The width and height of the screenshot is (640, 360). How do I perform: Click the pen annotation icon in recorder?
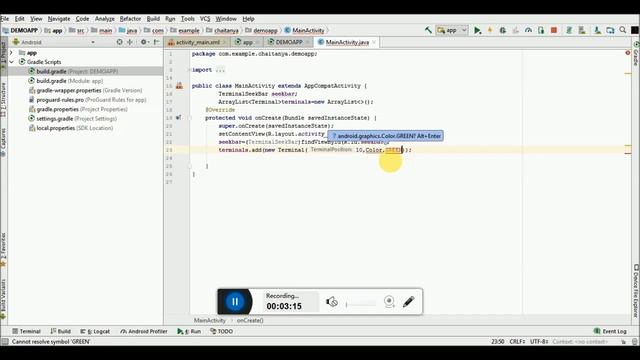(409, 302)
